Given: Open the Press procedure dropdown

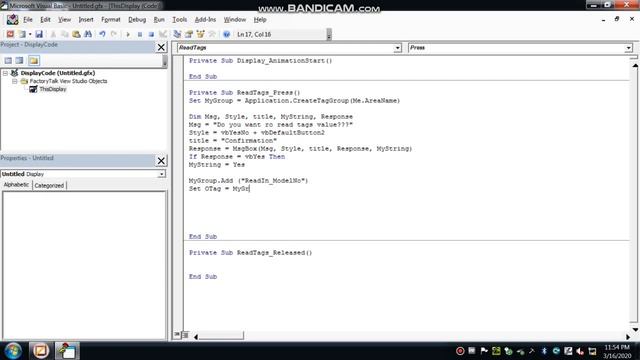Looking at the screenshot, I should pyautogui.click(x=628, y=48).
